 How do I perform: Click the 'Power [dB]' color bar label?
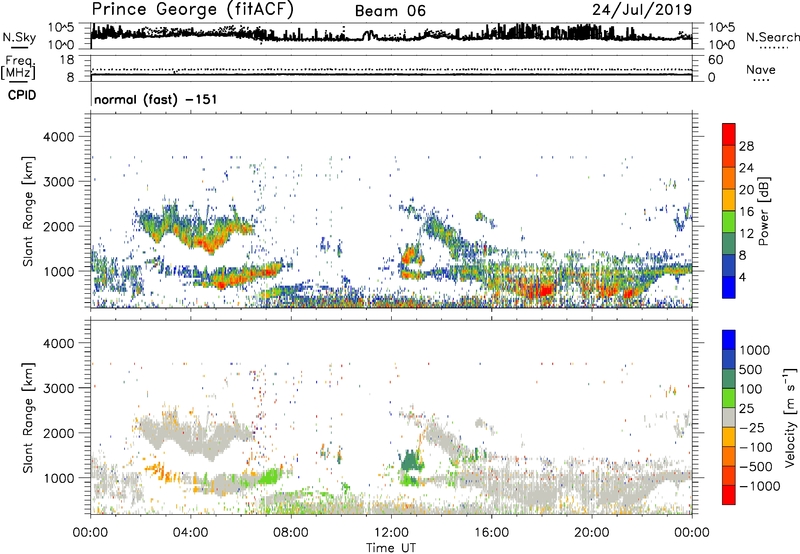click(x=764, y=211)
